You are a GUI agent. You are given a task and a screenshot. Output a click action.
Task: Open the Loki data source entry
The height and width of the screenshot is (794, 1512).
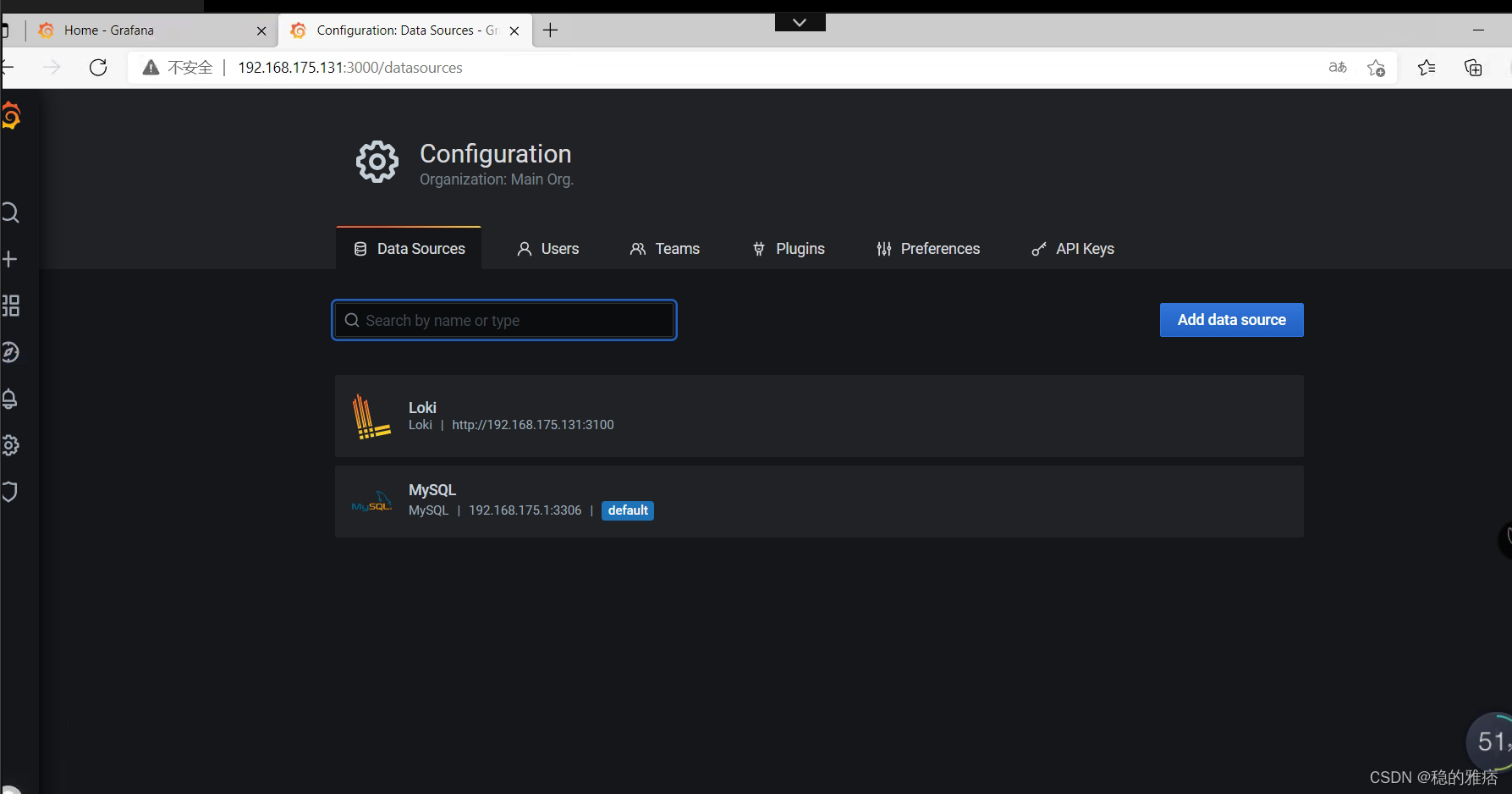819,416
